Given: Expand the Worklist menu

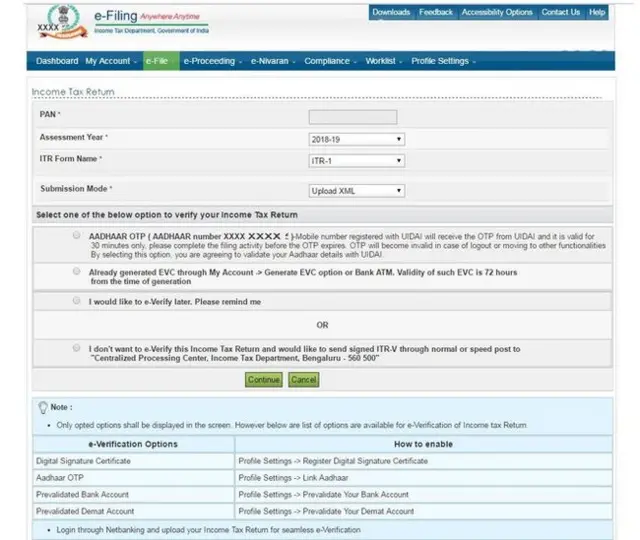Looking at the screenshot, I should point(384,61).
